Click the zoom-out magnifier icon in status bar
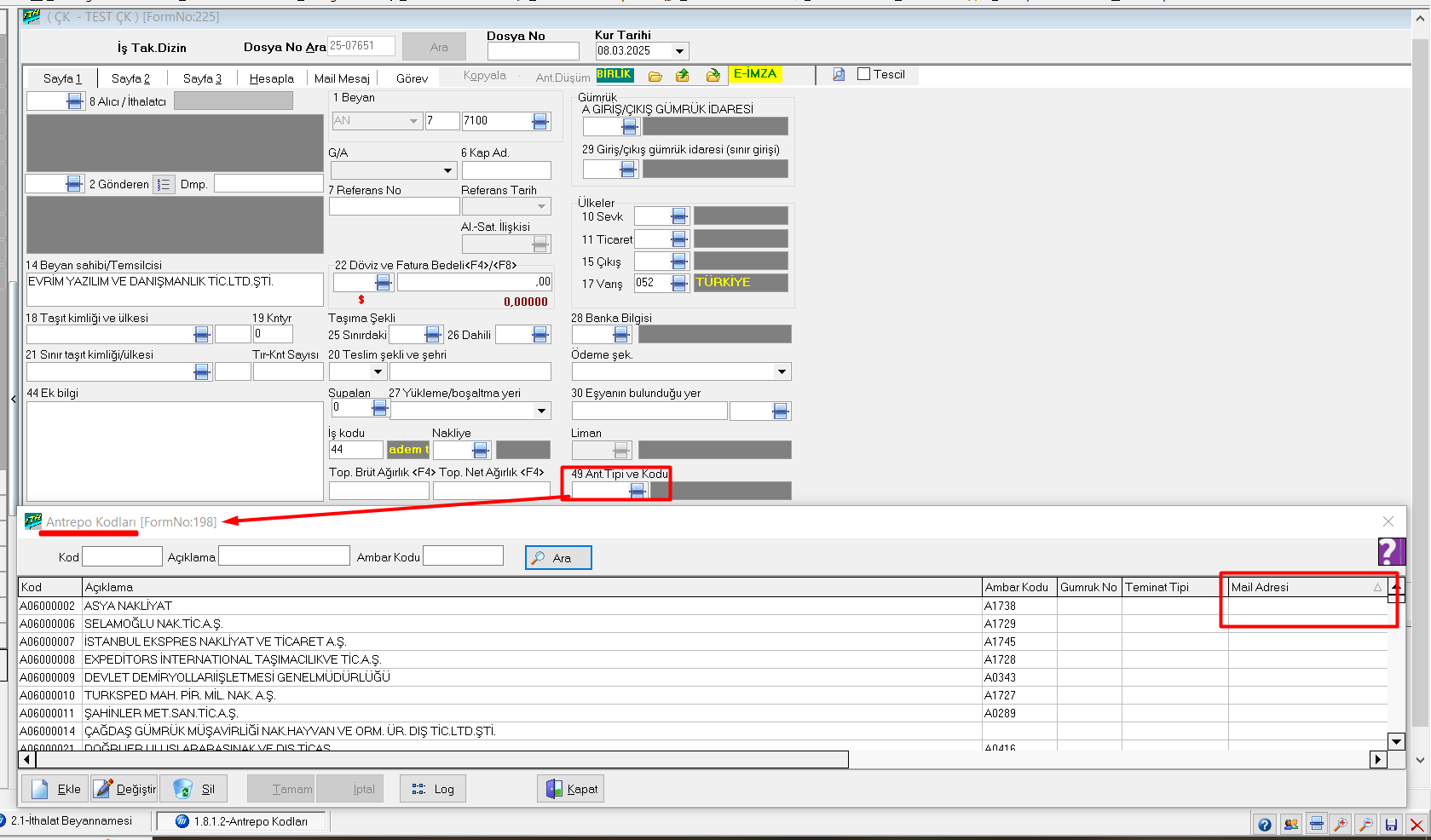This screenshot has width=1431, height=840. (x=1365, y=824)
